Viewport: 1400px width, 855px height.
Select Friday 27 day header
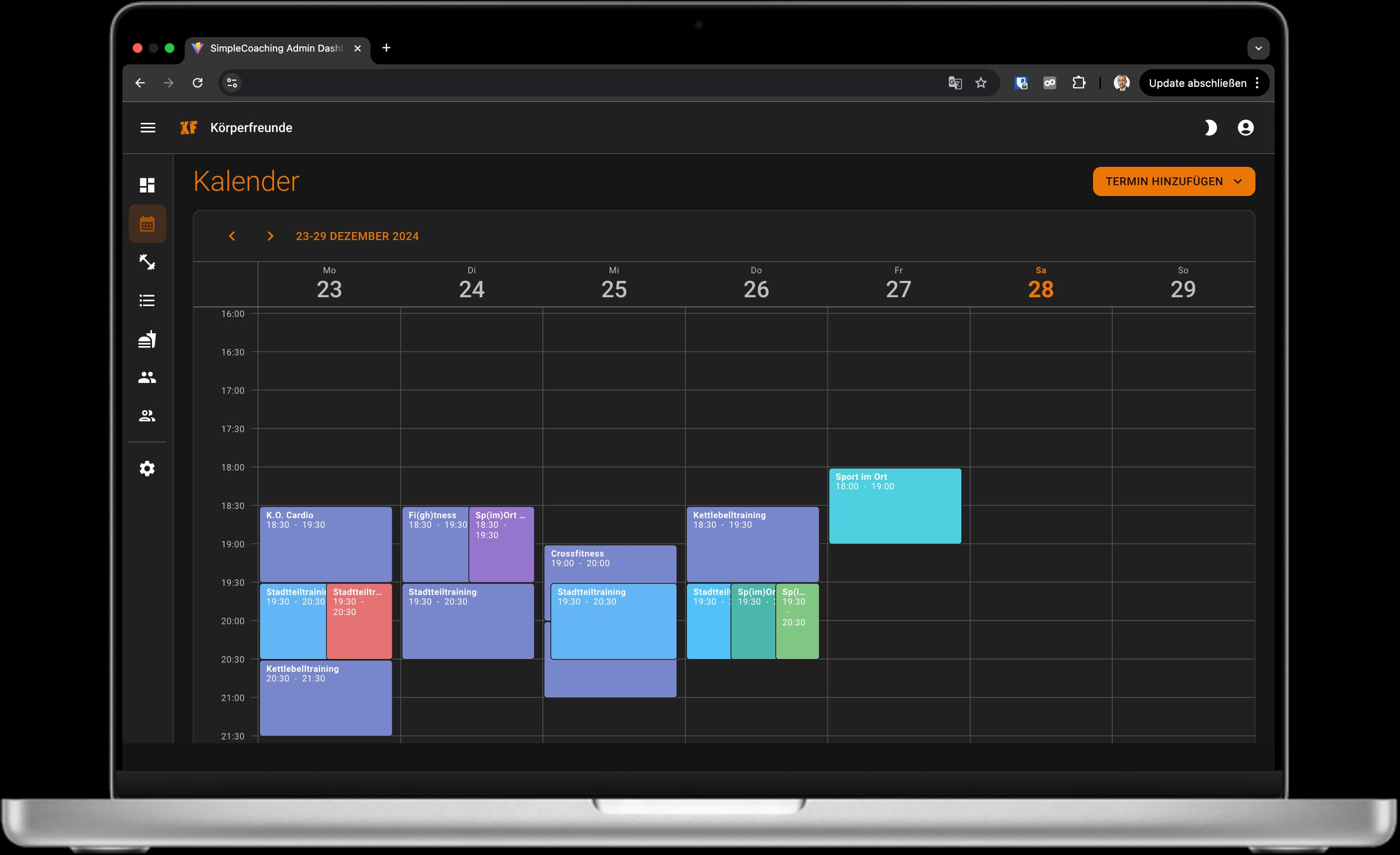pyautogui.click(x=898, y=283)
